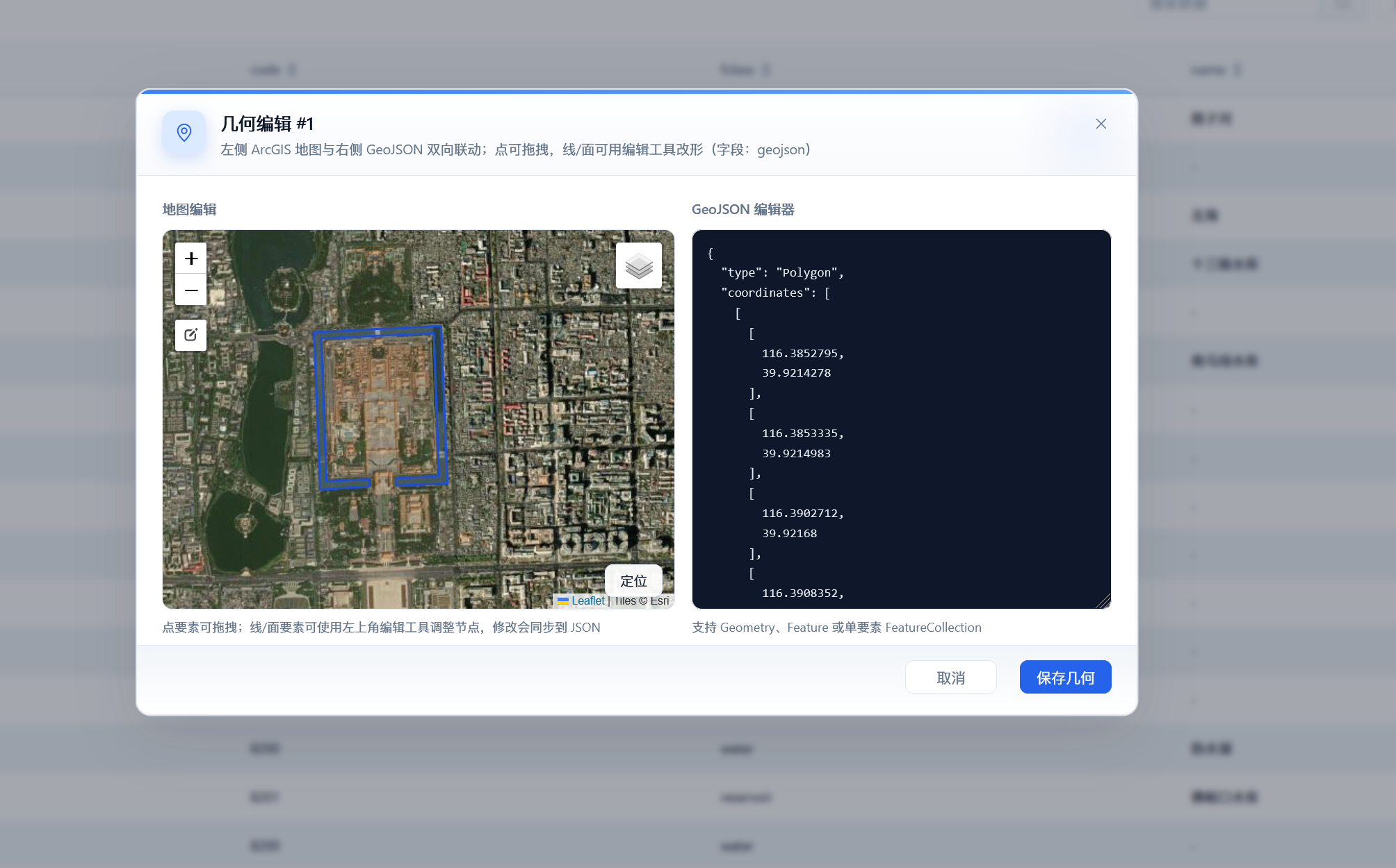Click into the GeoJSON editor text area

coord(902,420)
